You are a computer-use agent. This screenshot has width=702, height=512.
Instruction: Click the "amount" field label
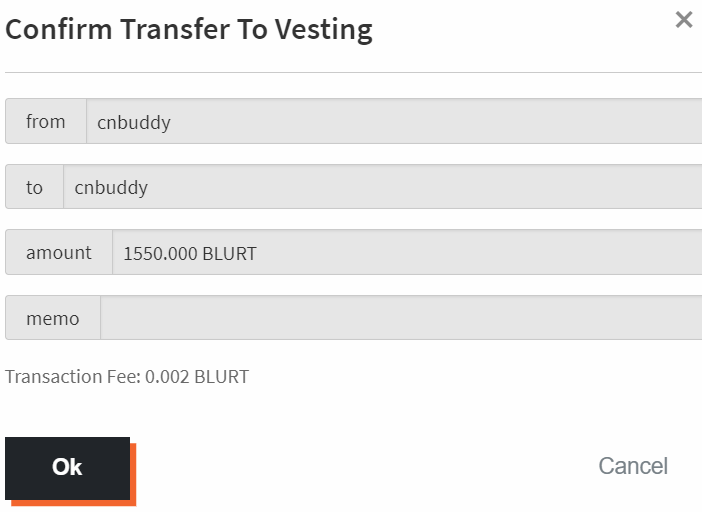[59, 253]
